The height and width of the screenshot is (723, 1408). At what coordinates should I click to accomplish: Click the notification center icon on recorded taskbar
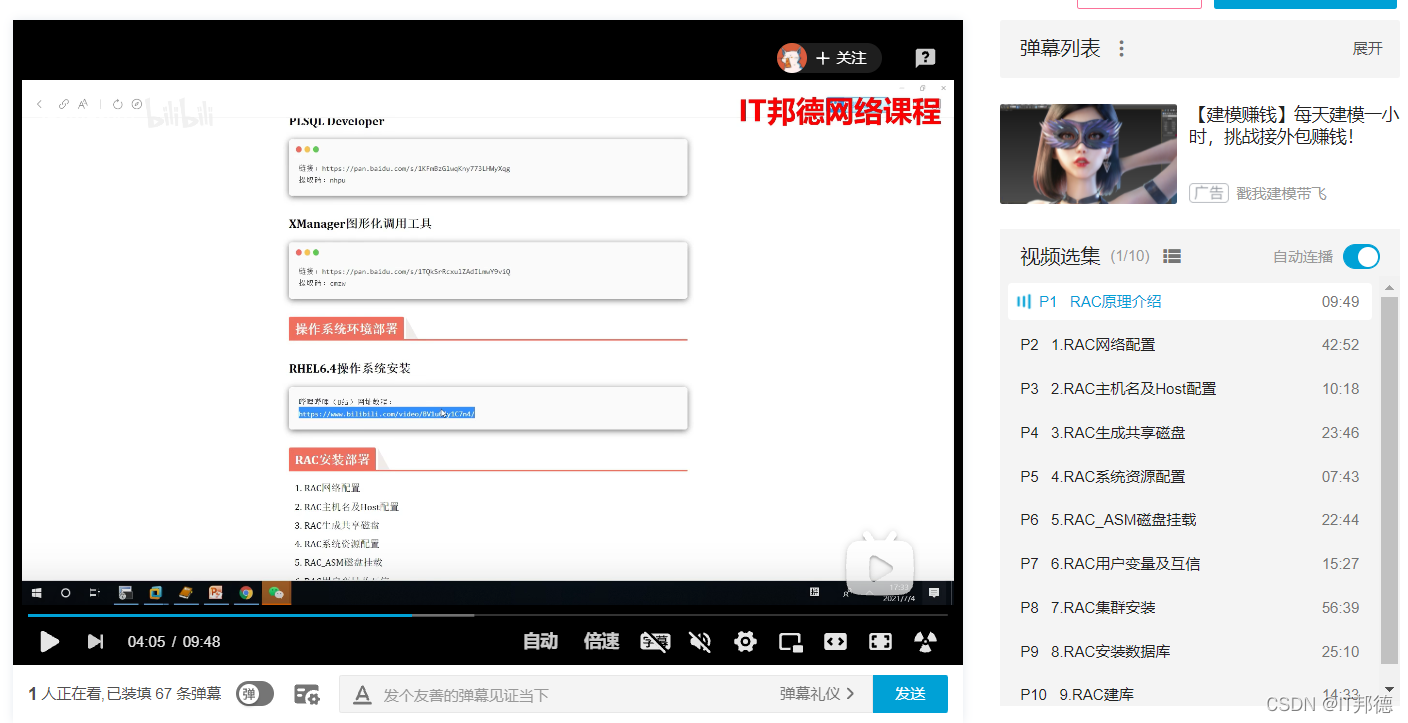click(x=934, y=592)
